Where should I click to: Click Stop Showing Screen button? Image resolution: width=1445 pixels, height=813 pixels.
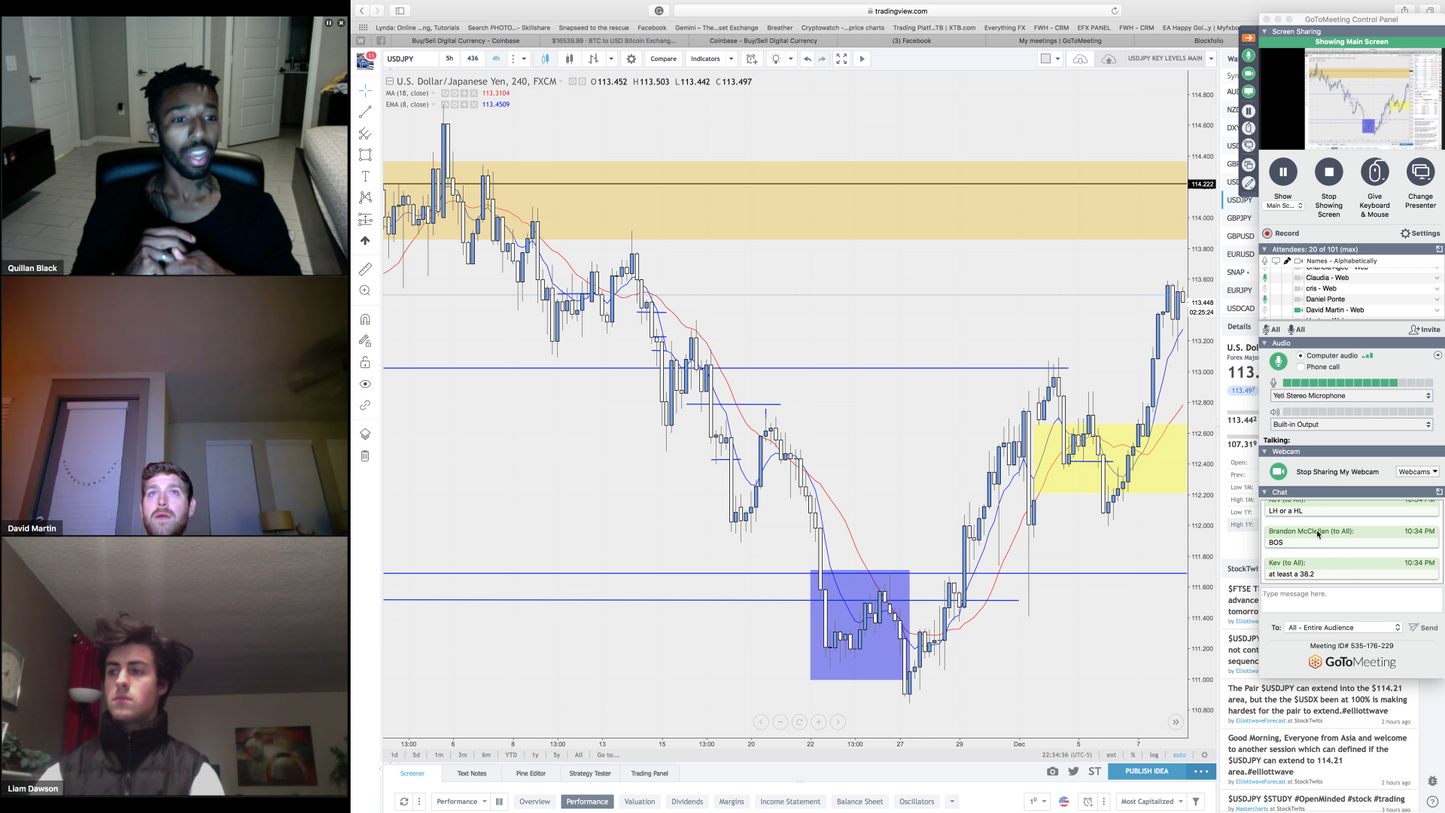click(x=1329, y=172)
